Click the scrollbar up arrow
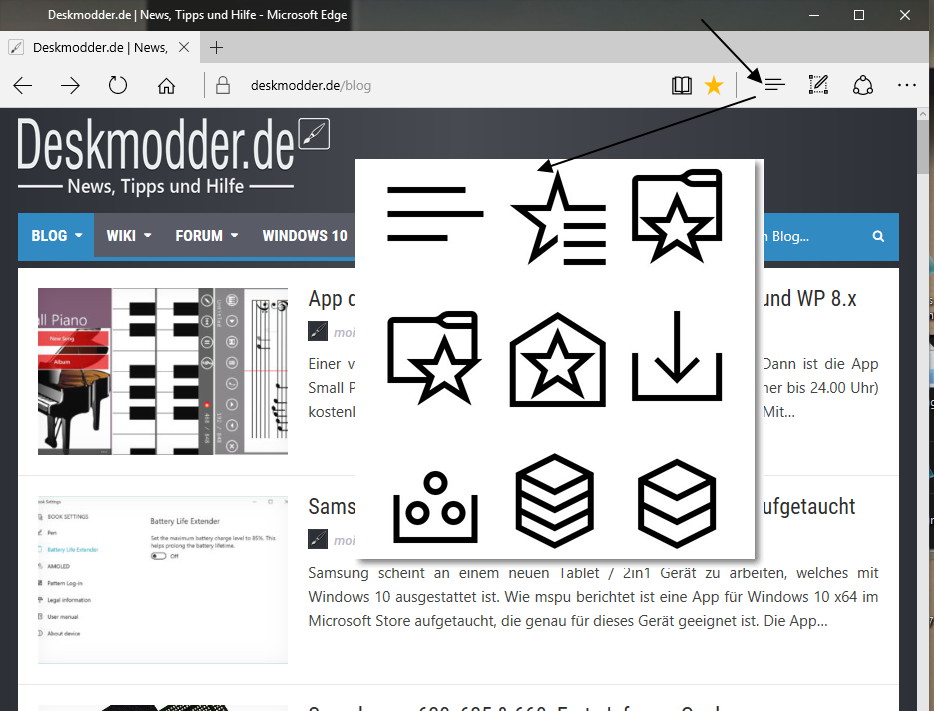This screenshot has width=934, height=711. coord(923,114)
